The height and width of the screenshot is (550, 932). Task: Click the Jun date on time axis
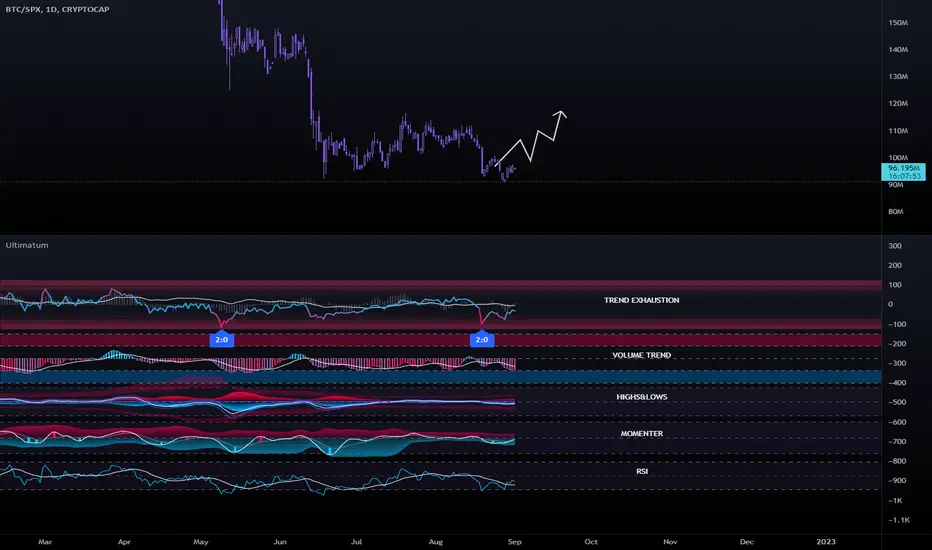(279, 542)
